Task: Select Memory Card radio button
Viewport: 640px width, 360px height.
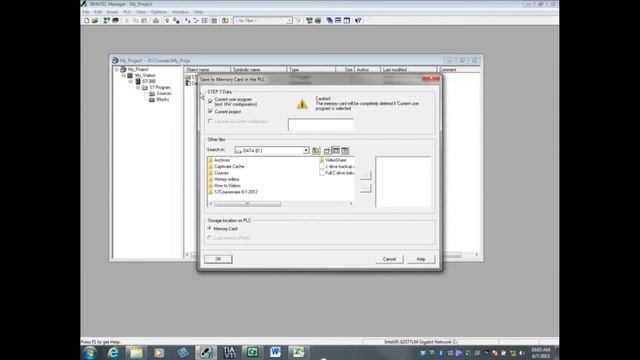Action: 209,229
